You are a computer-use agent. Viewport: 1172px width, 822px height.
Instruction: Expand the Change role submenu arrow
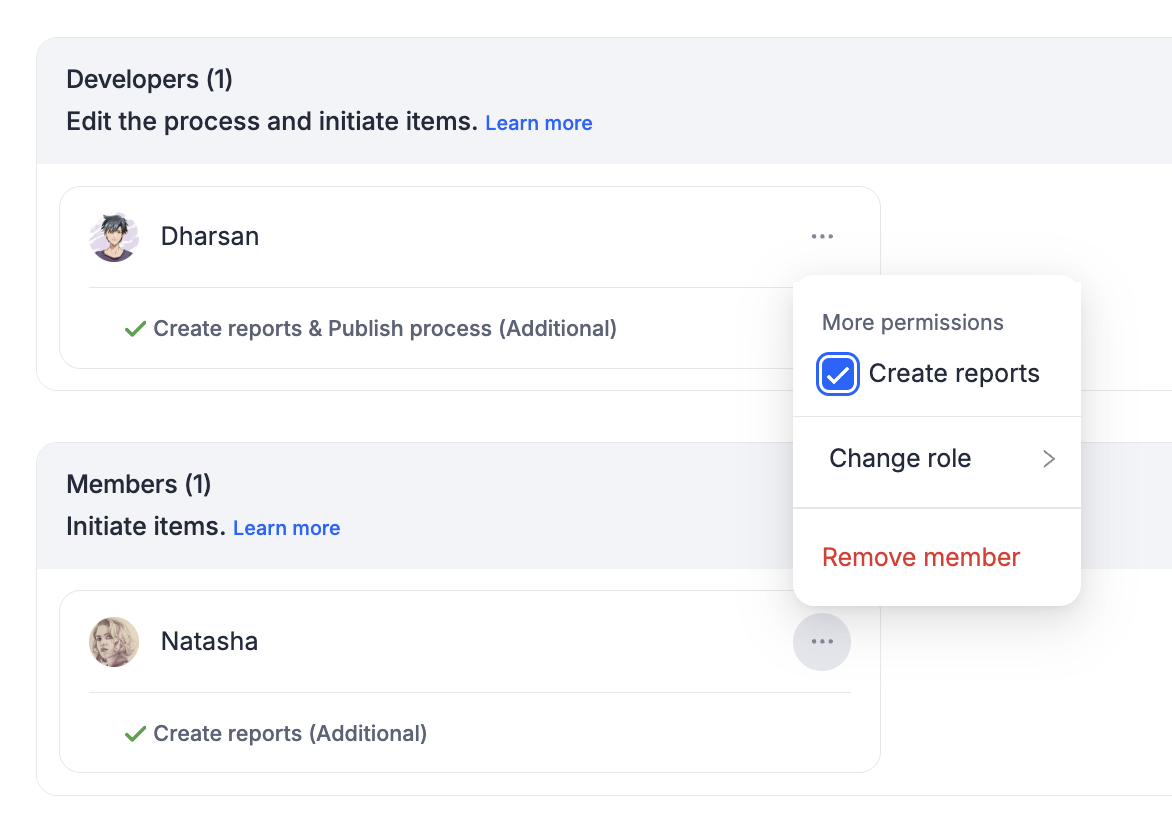click(x=1048, y=459)
